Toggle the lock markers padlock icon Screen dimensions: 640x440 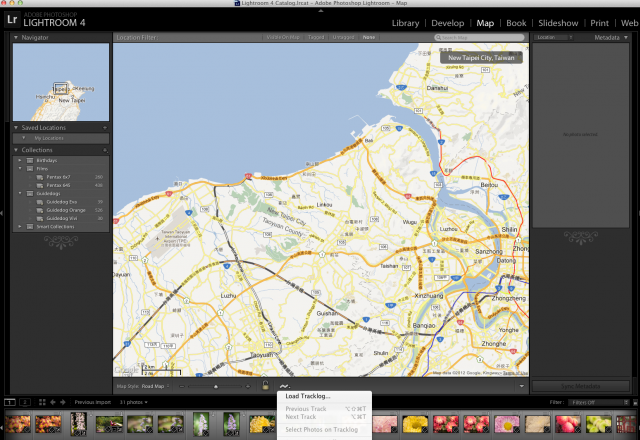pos(265,385)
